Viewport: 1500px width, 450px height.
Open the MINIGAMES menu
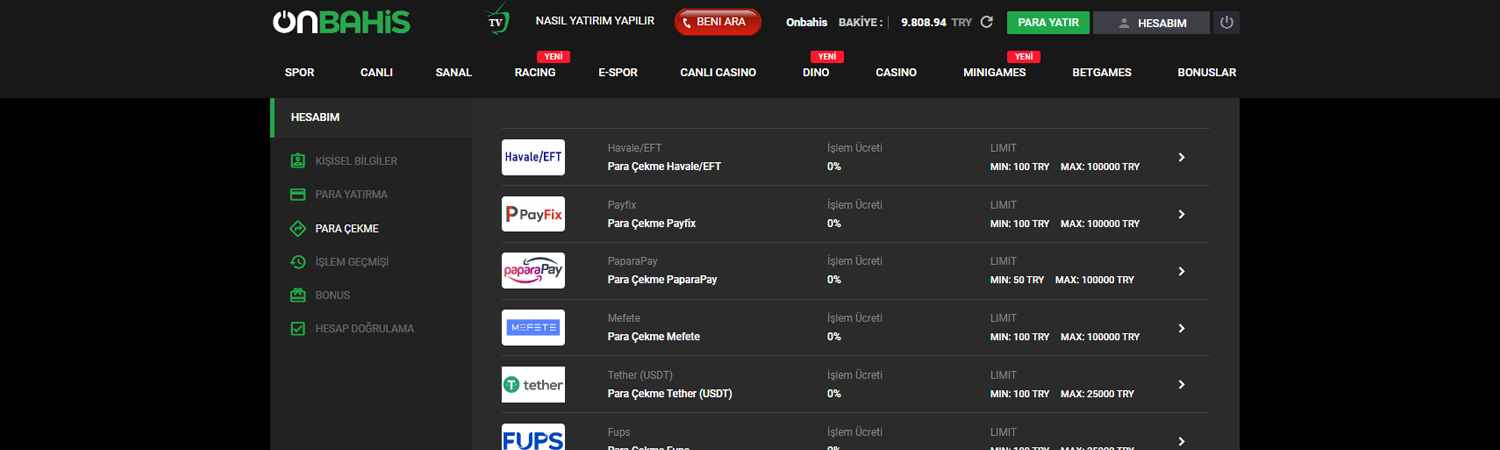pyautogui.click(x=994, y=72)
